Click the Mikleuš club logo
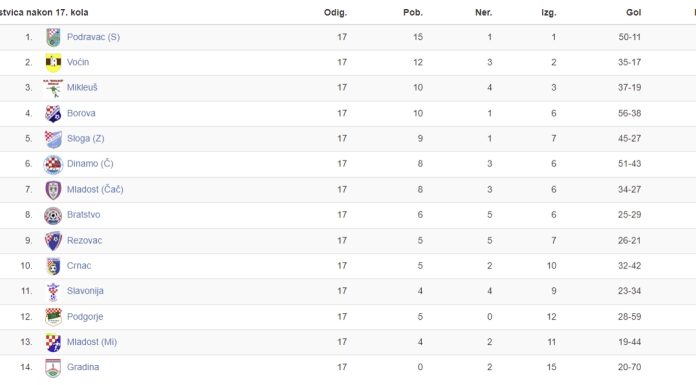The image size is (696, 385). pos(53,88)
